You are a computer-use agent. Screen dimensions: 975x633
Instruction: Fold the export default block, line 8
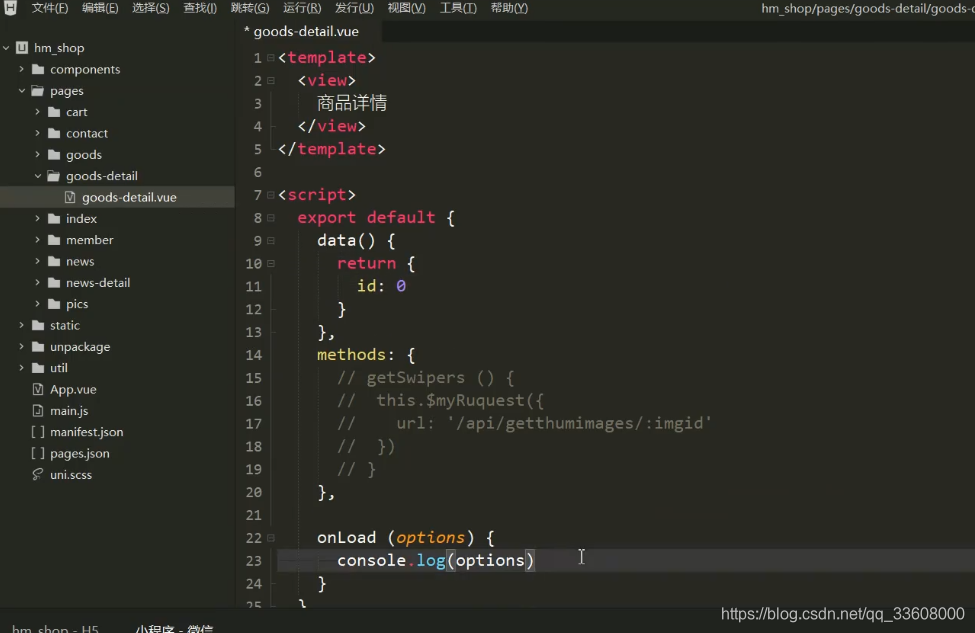pos(271,218)
